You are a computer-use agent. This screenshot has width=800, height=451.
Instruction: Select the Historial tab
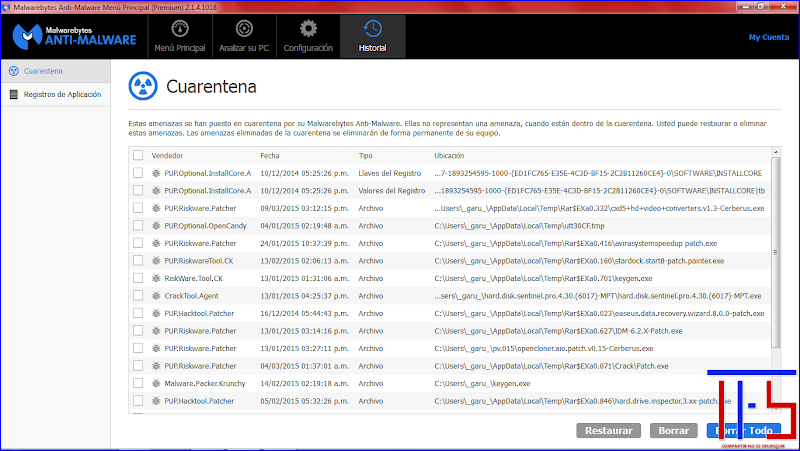click(372, 36)
